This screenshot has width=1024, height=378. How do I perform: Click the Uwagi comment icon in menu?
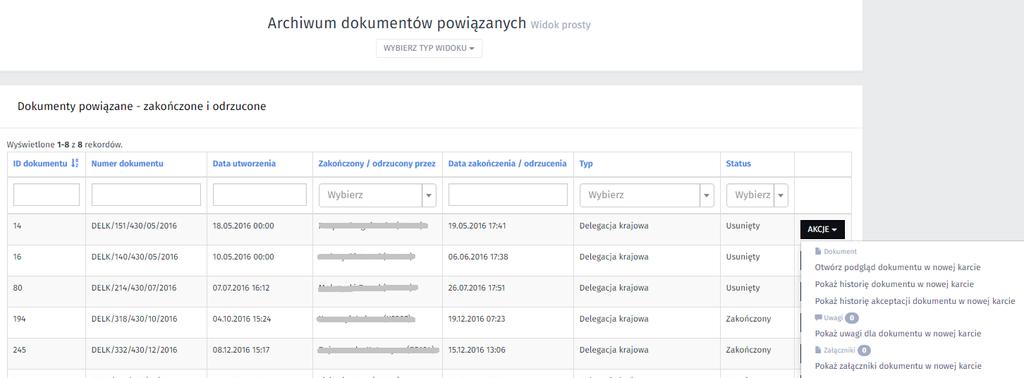818,318
